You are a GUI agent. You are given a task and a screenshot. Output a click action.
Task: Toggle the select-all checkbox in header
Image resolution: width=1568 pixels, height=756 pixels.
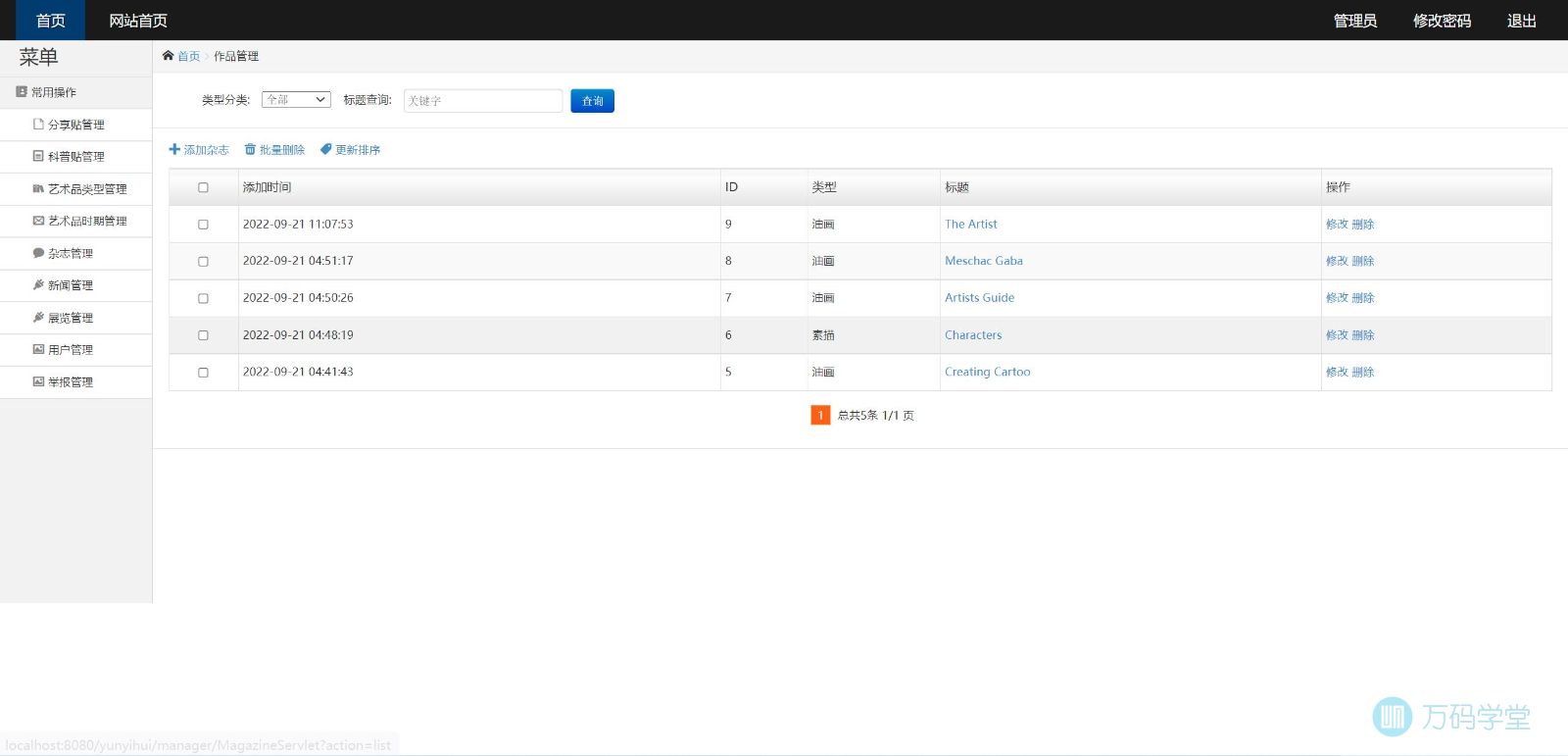click(204, 187)
